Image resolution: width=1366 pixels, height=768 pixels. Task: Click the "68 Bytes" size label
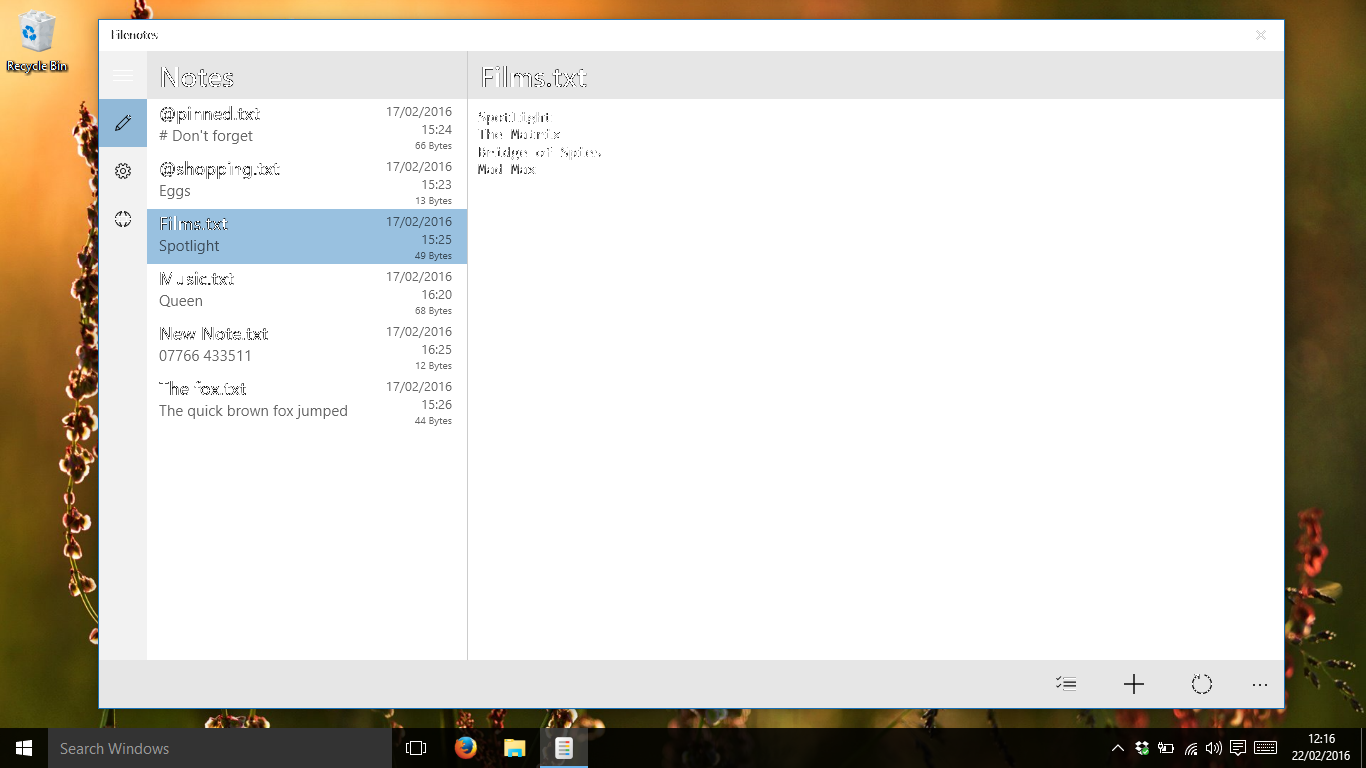pyautogui.click(x=433, y=311)
